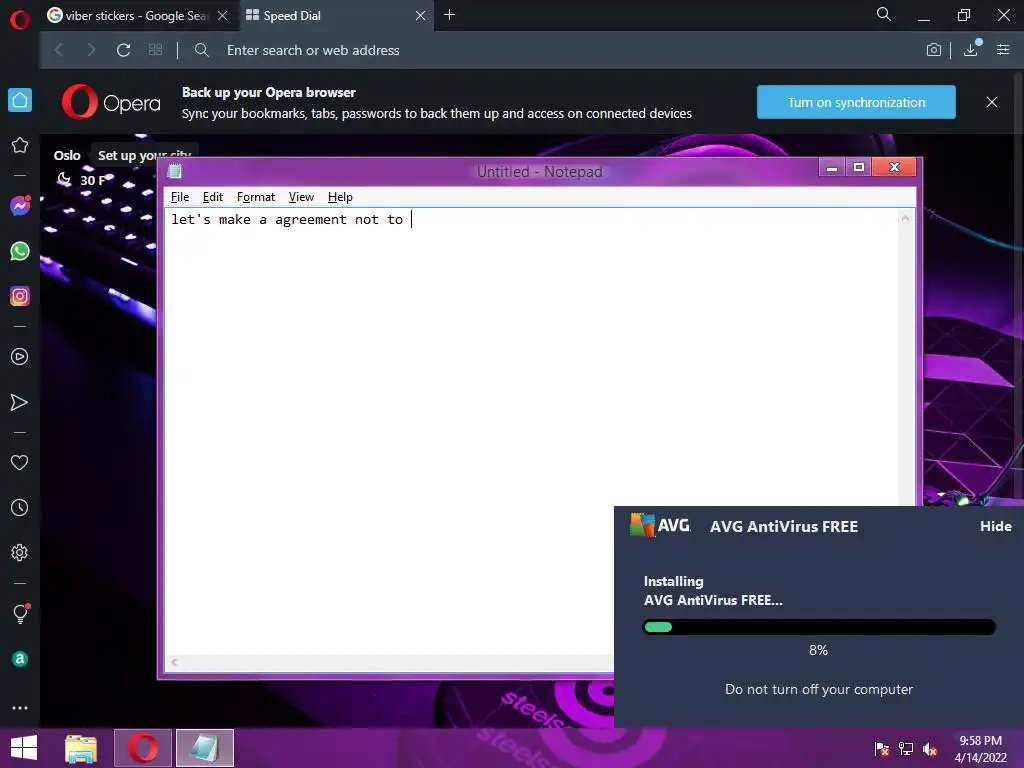Click the taskbar clock 9:58 PM

click(x=980, y=741)
